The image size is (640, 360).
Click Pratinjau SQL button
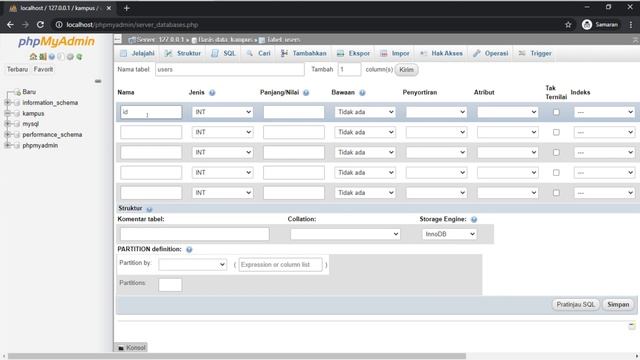(576, 304)
